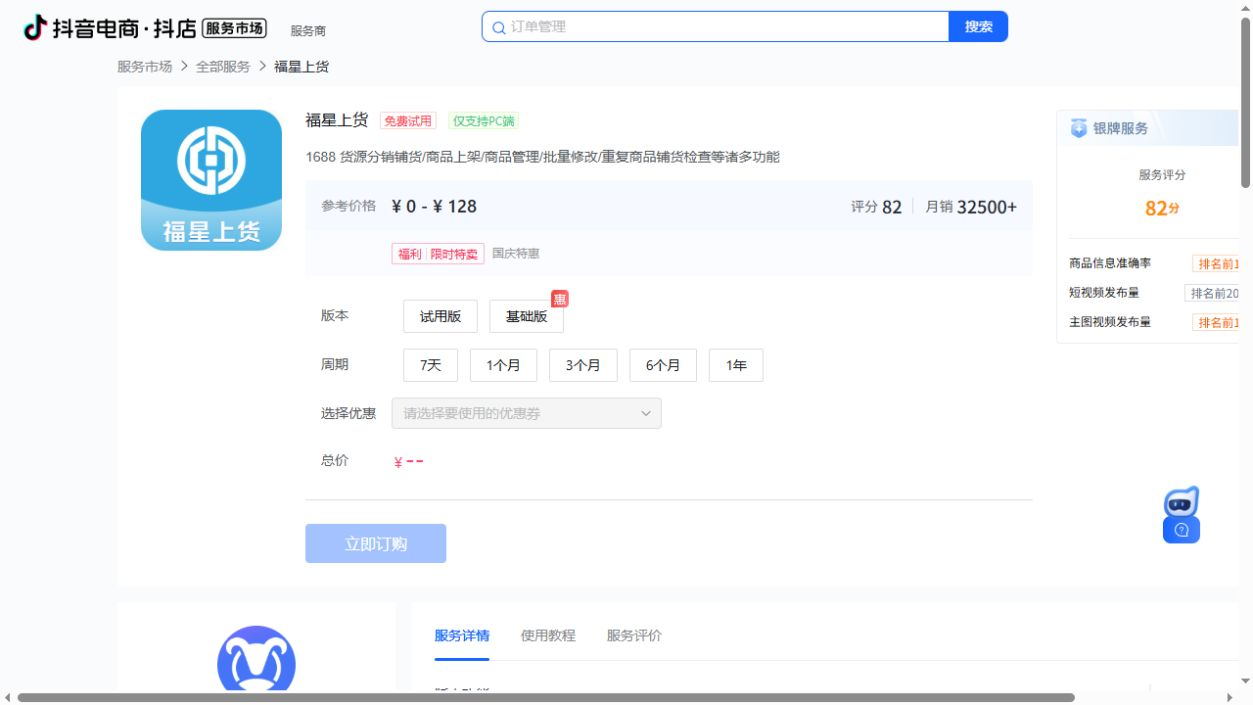Viewport: 1253px width, 705px height.
Task: Go to 全部服务 breadcrumb link
Action: tap(223, 66)
